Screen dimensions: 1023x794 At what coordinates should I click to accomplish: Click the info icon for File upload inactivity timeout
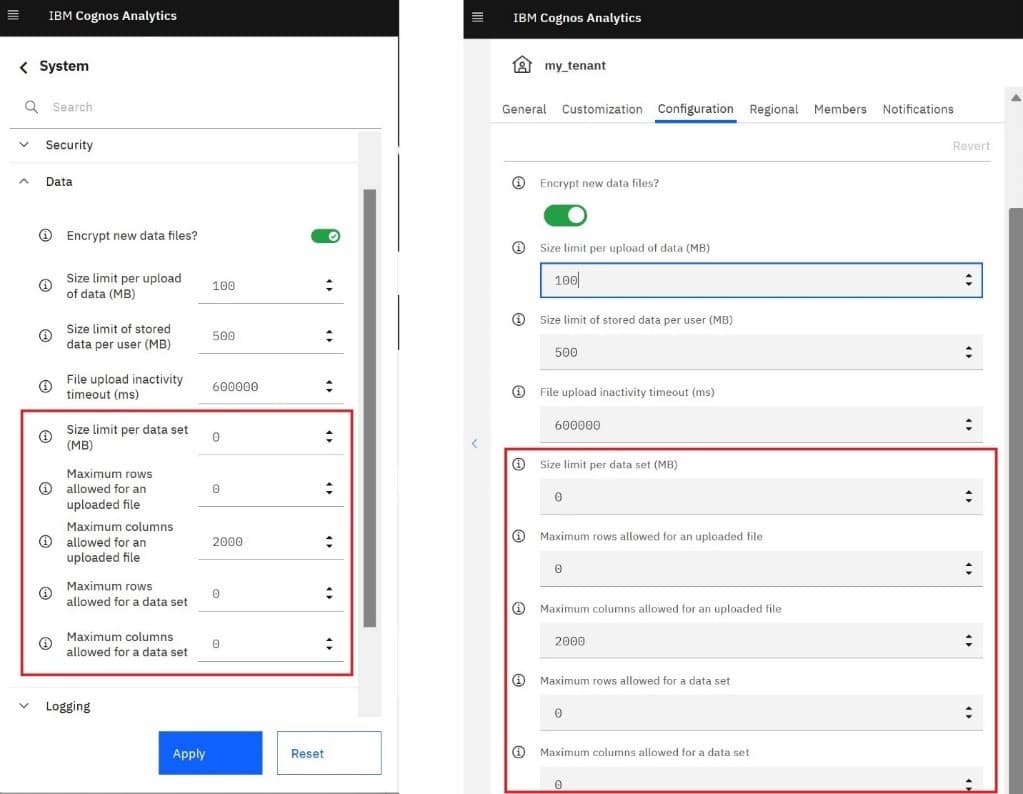click(45, 386)
